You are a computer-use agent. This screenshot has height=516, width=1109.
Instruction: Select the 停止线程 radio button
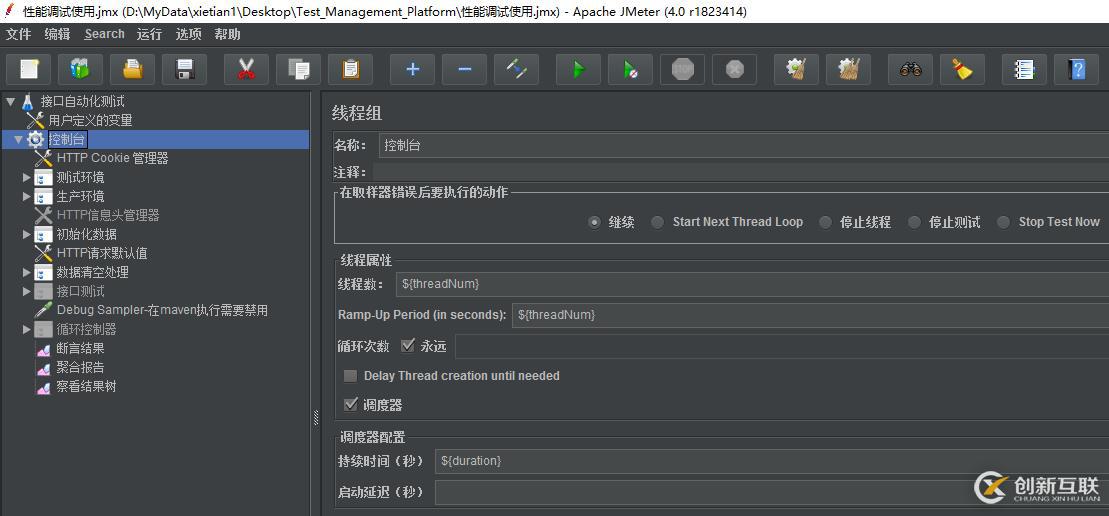point(825,222)
